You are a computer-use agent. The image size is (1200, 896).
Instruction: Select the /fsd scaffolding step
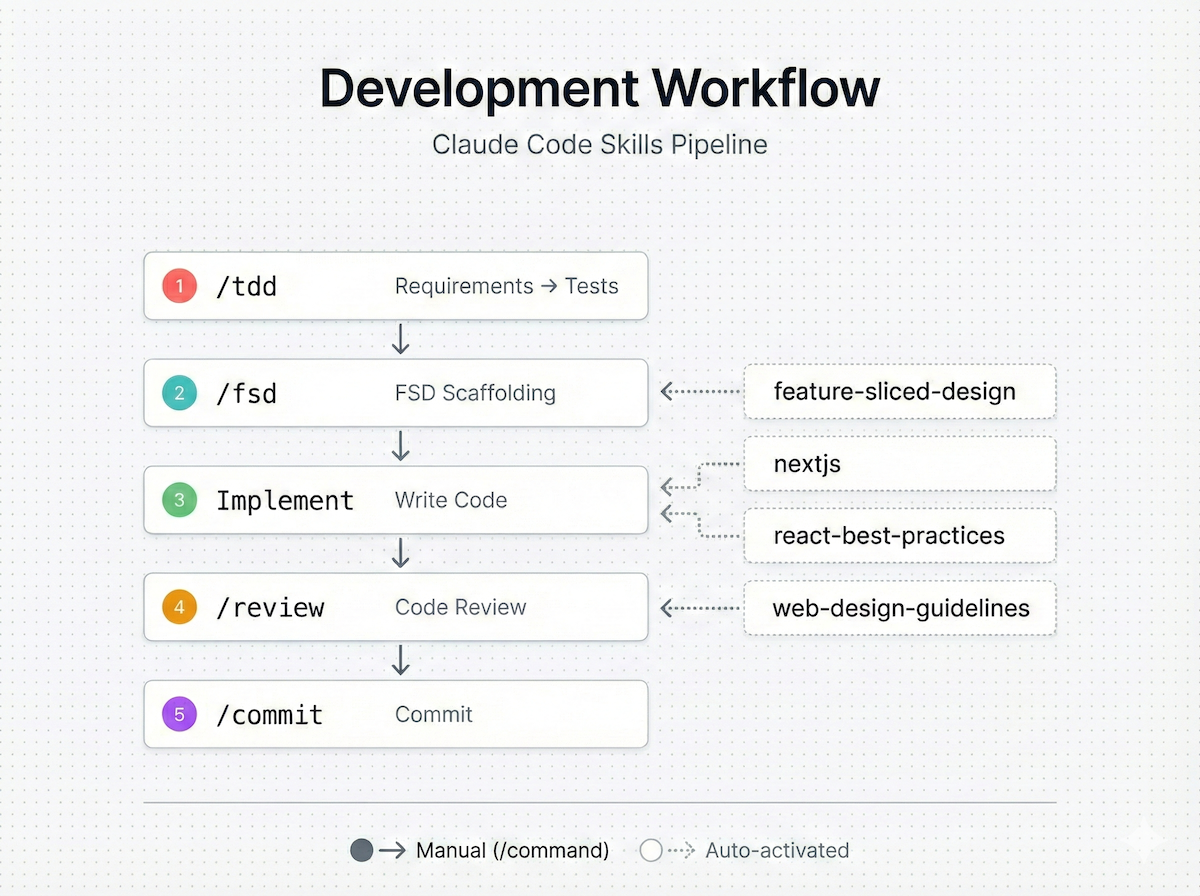point(395,393)
